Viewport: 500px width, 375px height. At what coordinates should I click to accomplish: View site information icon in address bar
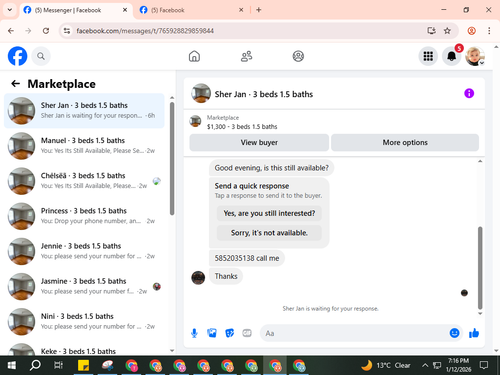point(67,31)
